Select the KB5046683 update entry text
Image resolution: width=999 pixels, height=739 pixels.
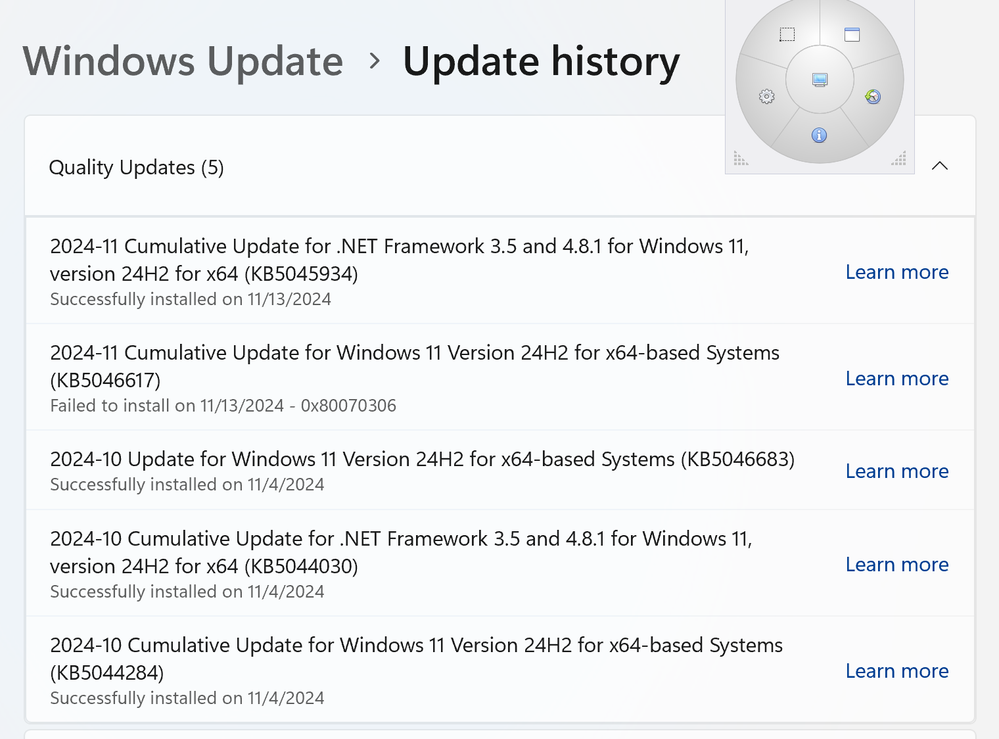[422, 459]
